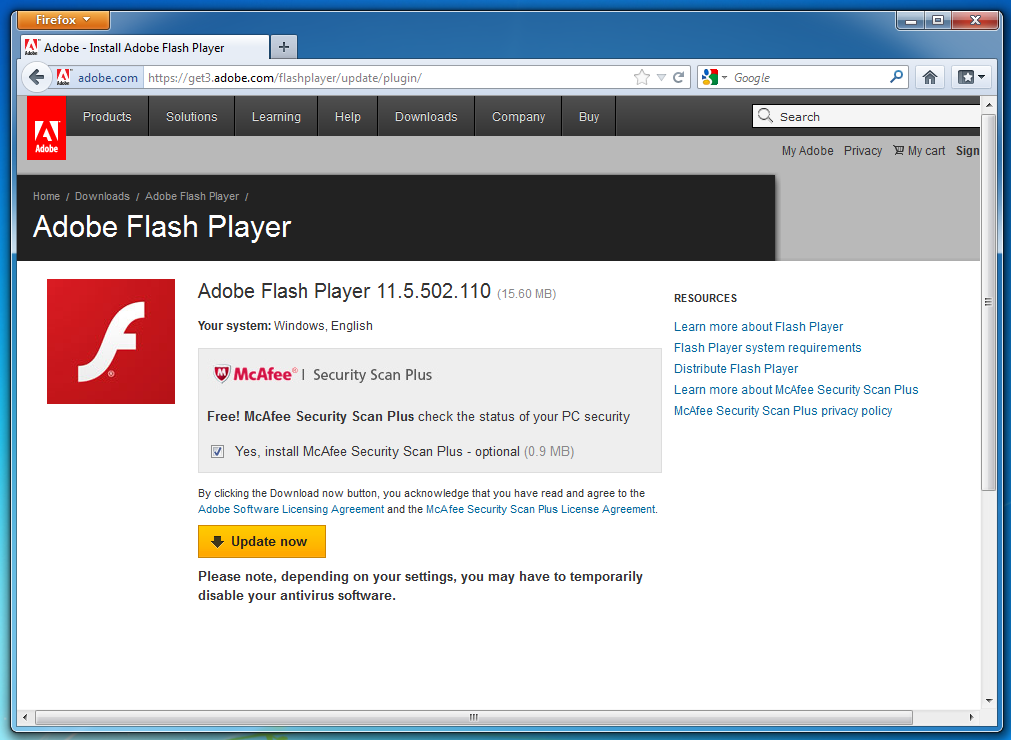Open the Privacy link
The width and height of the screenshot is (1011, 740).
click(863, 151)
